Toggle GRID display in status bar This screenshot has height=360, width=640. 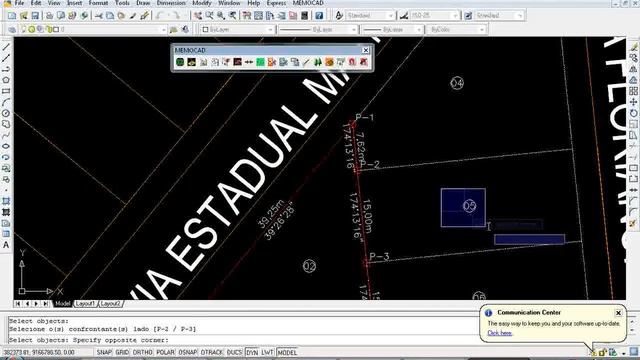pyautogui.click(x=122, y=352)
